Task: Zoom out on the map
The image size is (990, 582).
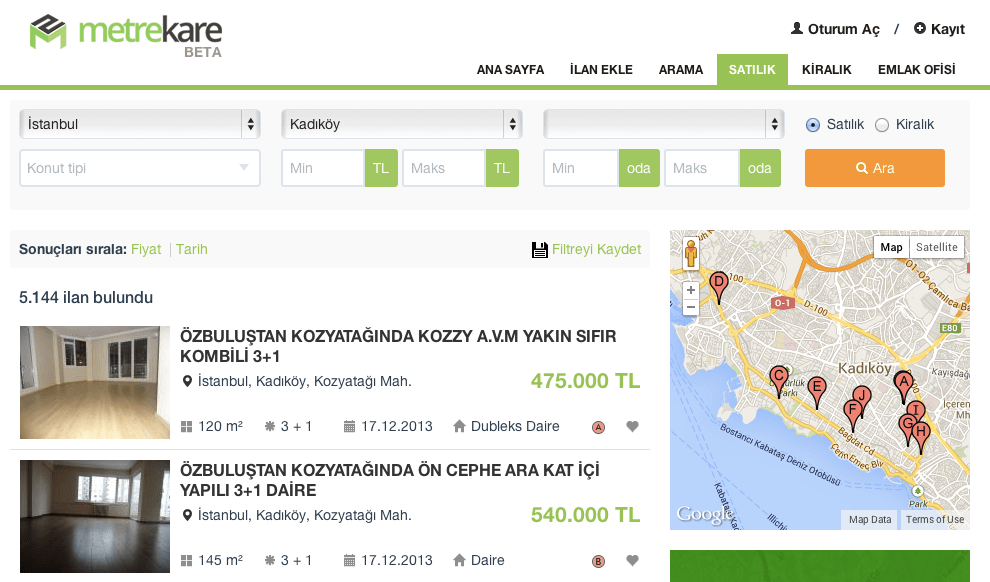Action: click(690, 307)
